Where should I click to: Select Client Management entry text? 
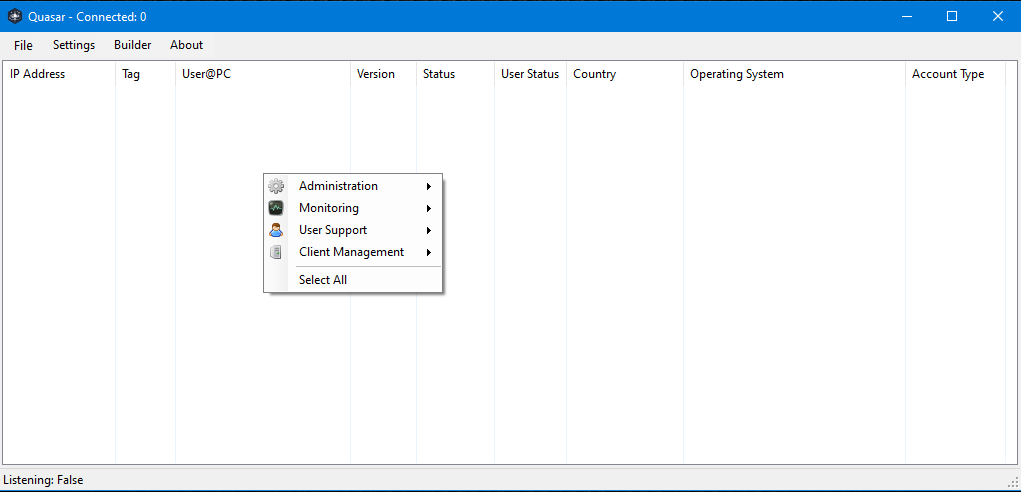tap(352, 252)
